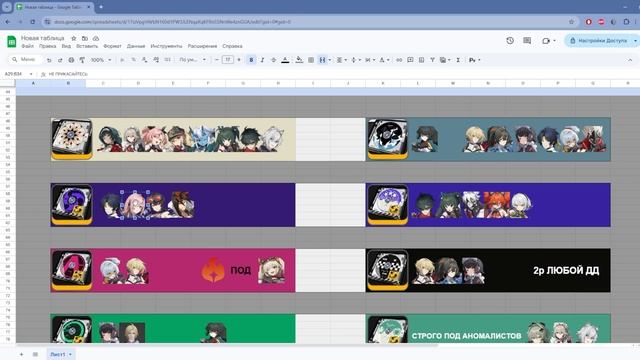The width and height of the screenshot is (640, 360).
Task: Select the paint format tool
Action: coord(82,60)
